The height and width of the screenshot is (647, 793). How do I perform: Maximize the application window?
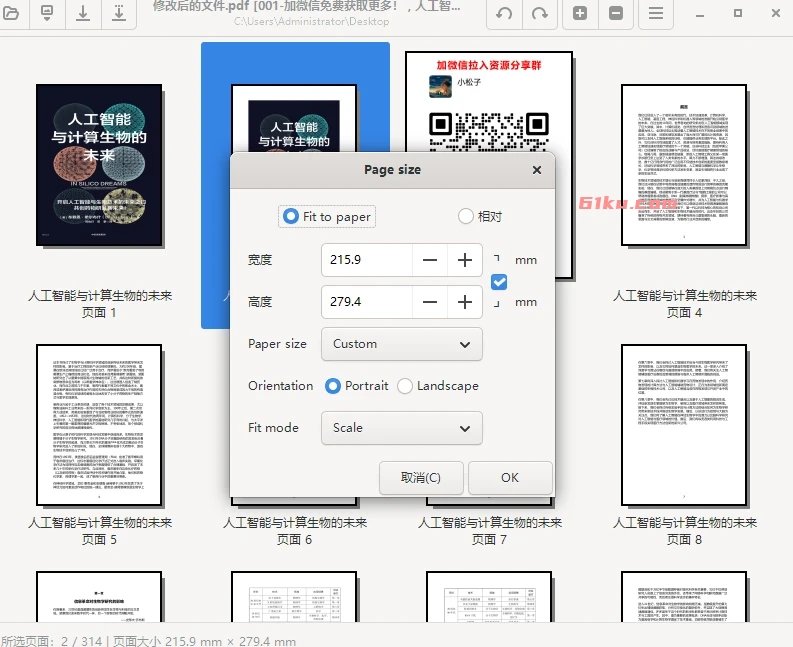[738, 13]
